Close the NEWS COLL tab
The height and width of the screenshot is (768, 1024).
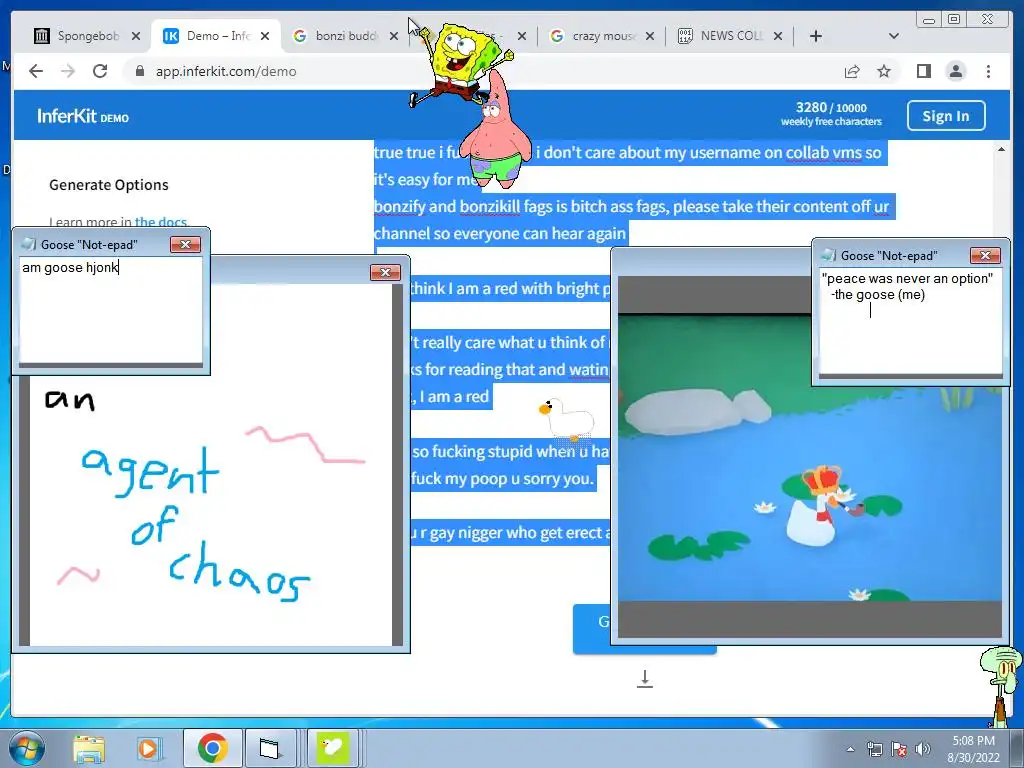click(x=778, y=36)
